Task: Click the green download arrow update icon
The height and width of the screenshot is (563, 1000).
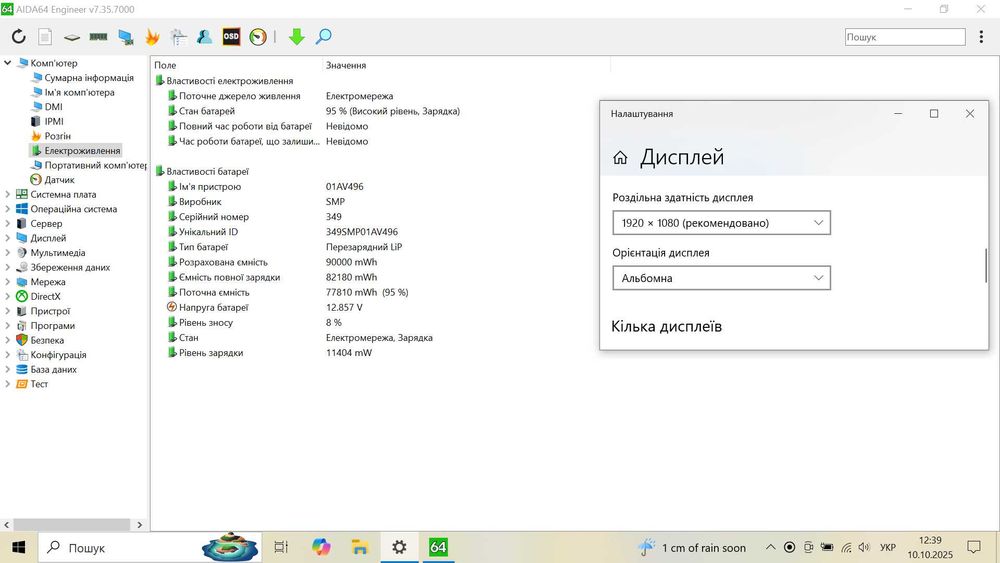Action: point(297,37)
